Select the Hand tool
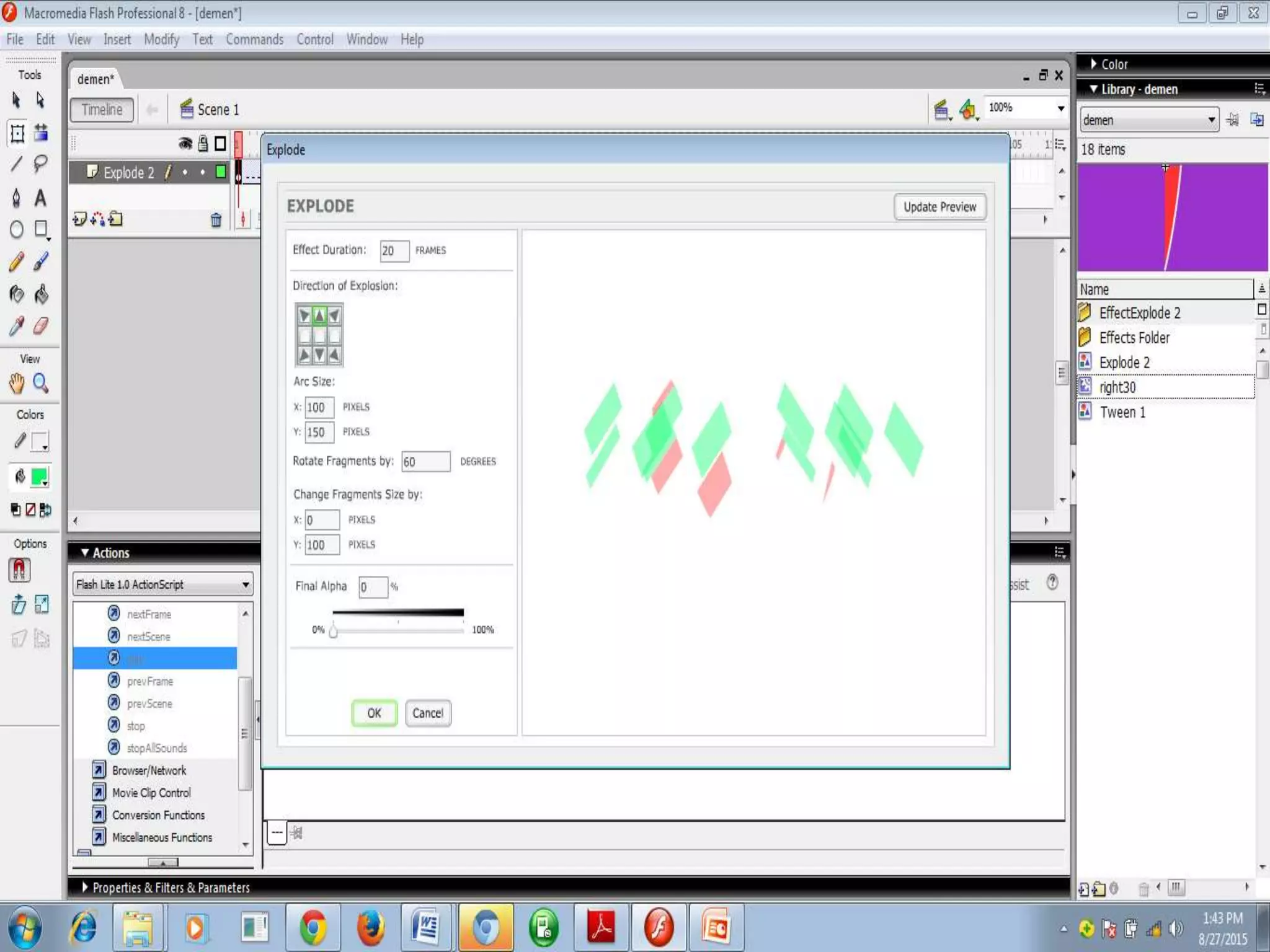This screenshot has height=952, width=1270. [17, 384]
